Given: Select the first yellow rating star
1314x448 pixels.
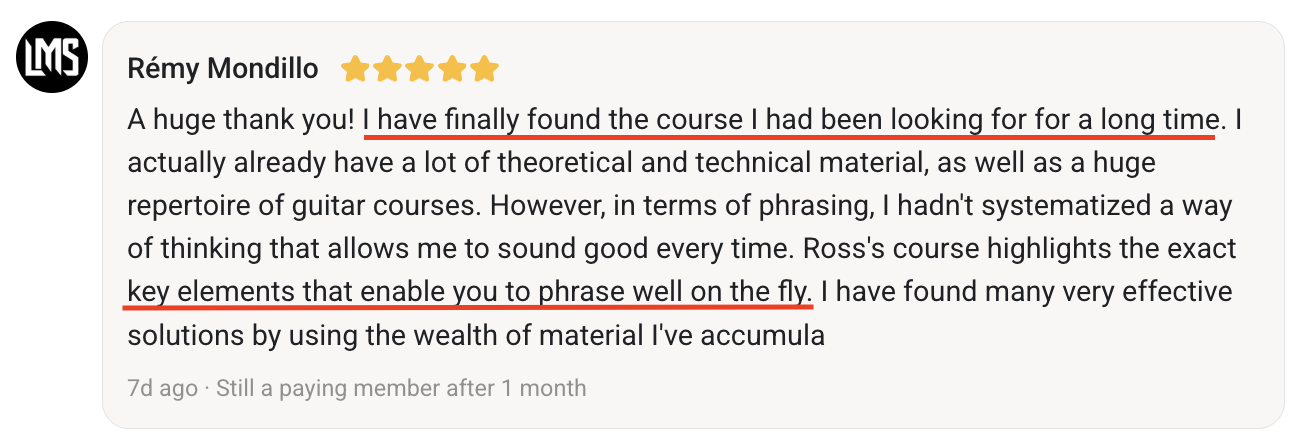Looking at the screenshot, I should pos(354,69).
